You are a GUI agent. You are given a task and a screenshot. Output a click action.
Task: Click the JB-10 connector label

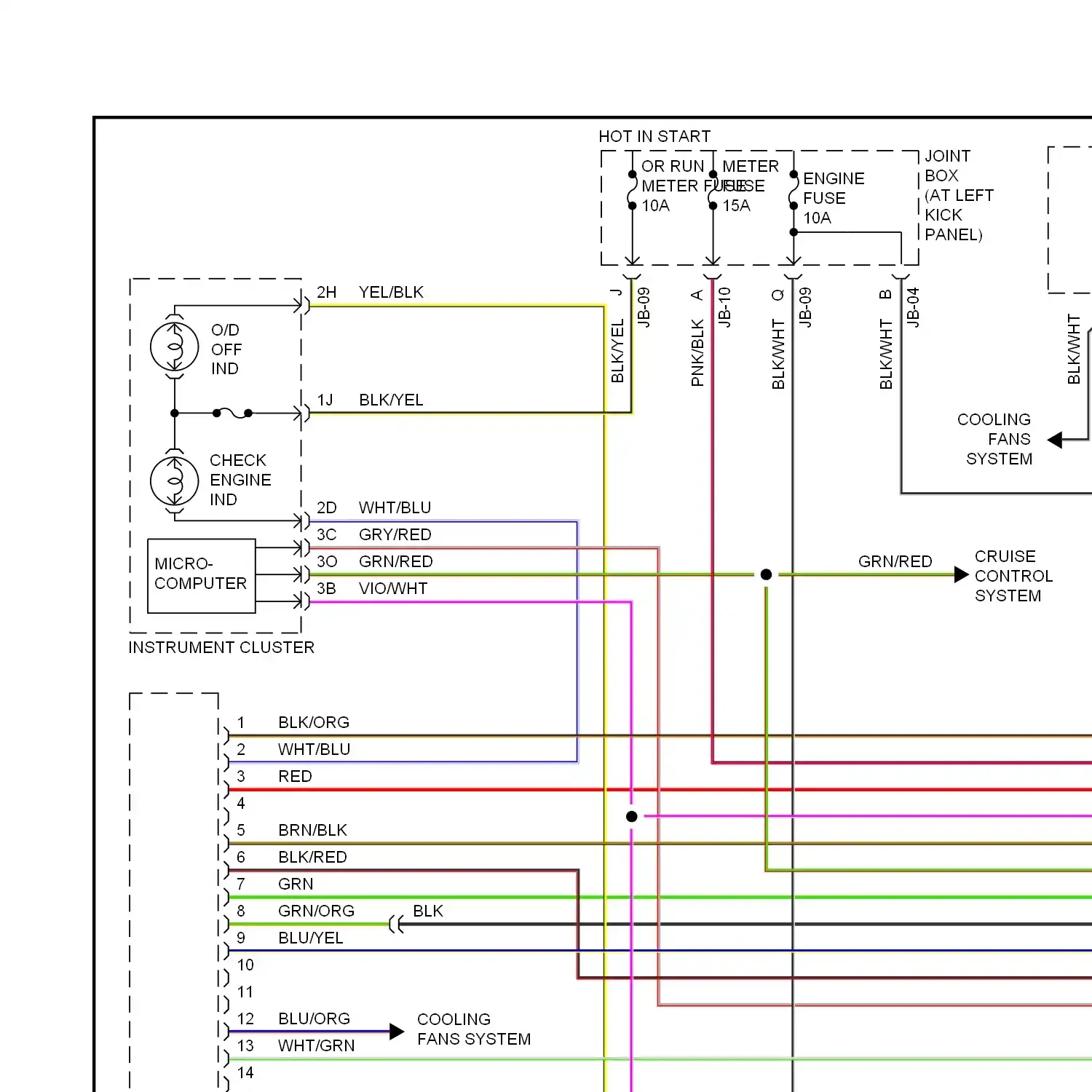tap(724, 306)
